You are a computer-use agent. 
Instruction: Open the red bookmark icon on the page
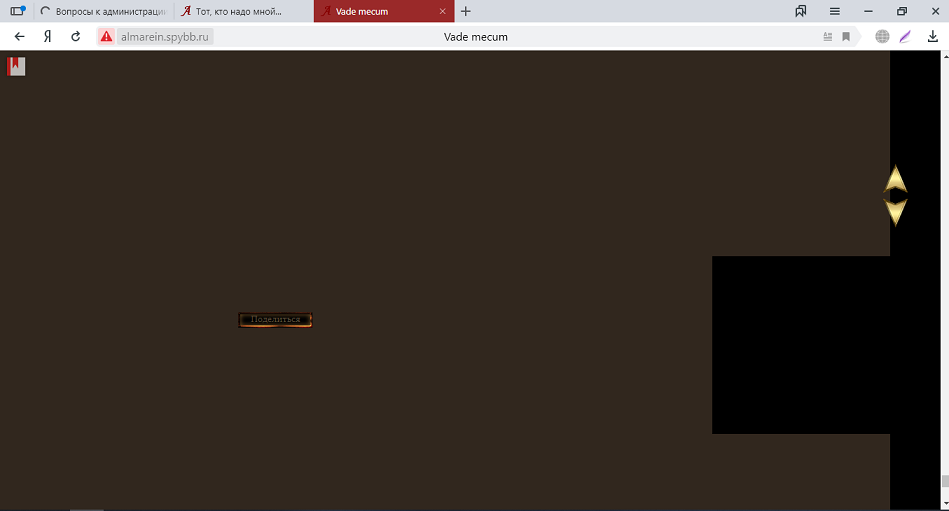[16, 66]
